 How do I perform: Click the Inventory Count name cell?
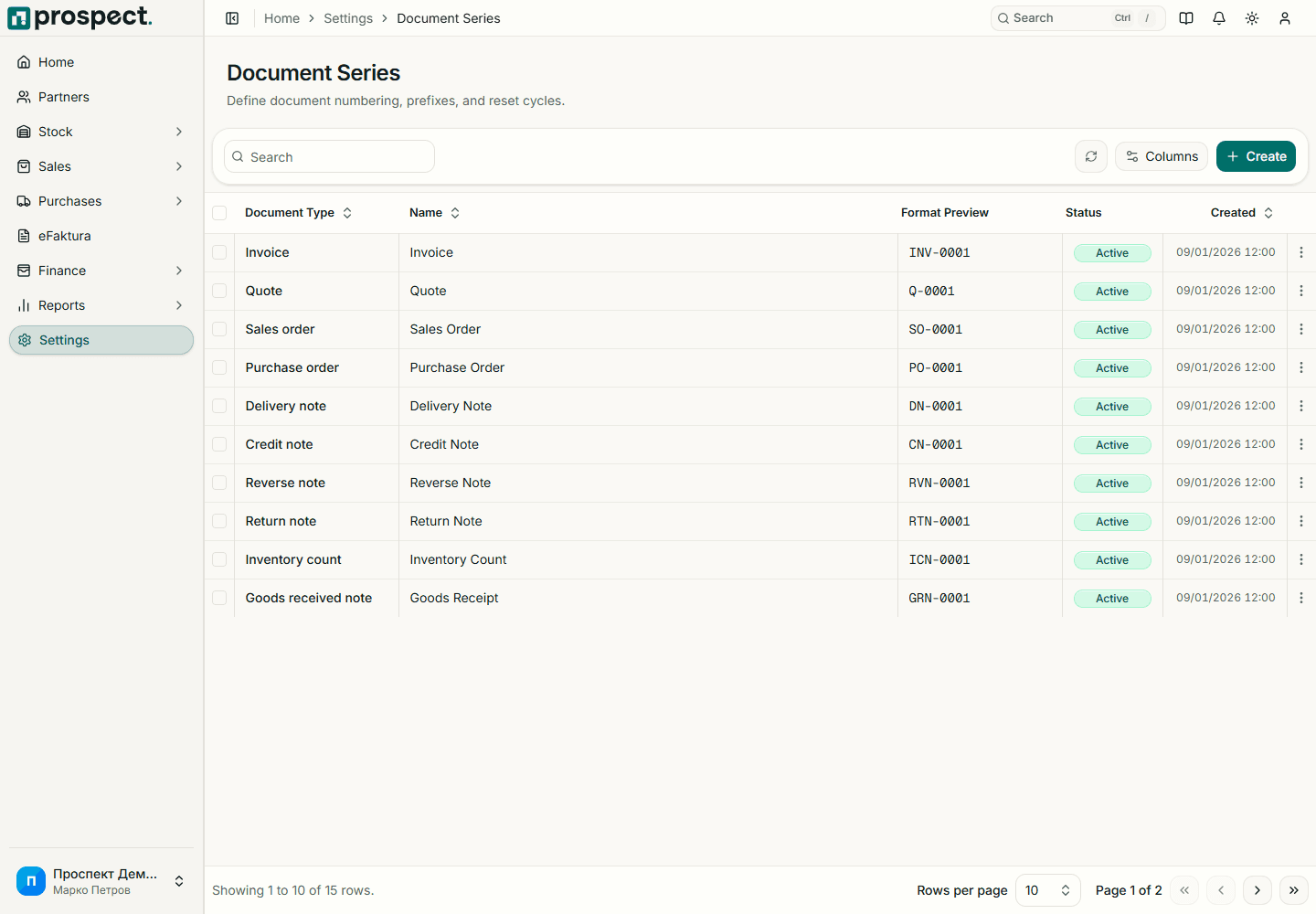(x=458, y=559)
